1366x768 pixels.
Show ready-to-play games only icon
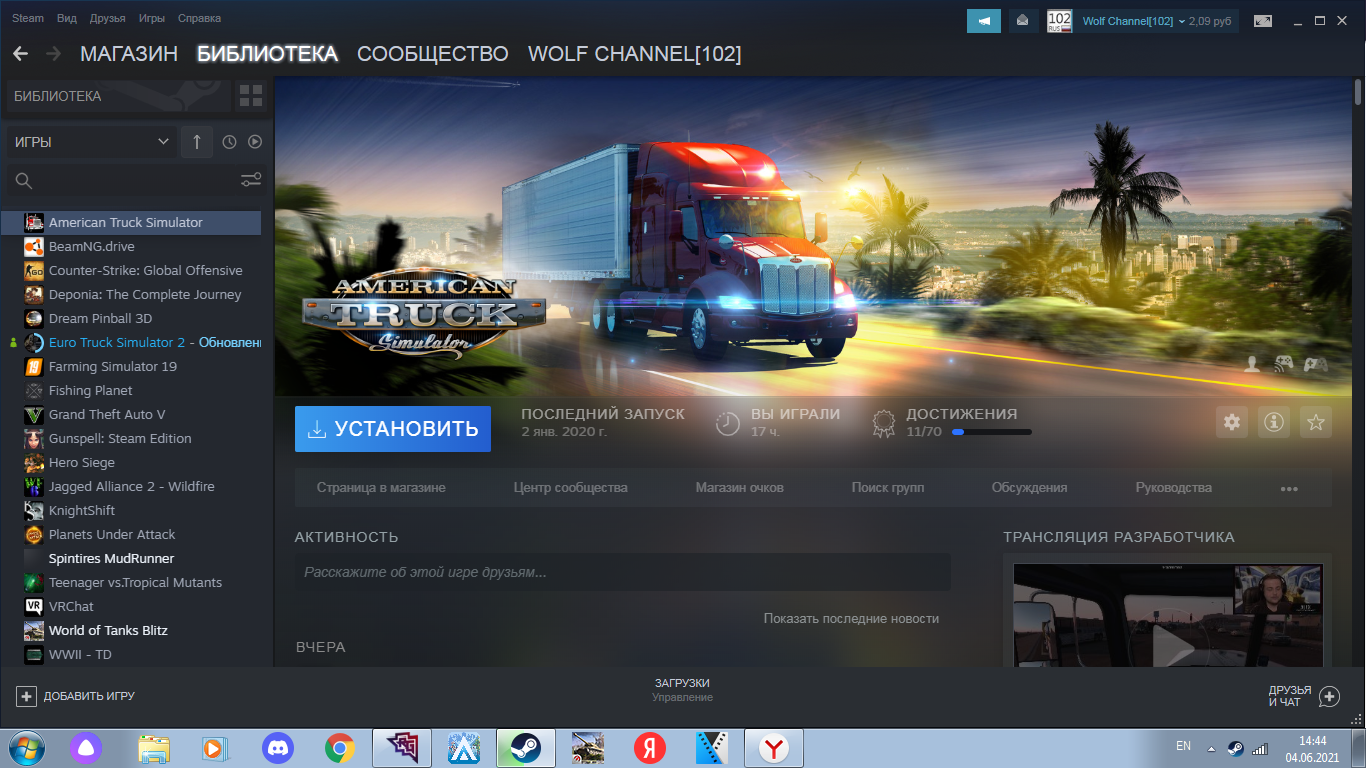point(255,142)
